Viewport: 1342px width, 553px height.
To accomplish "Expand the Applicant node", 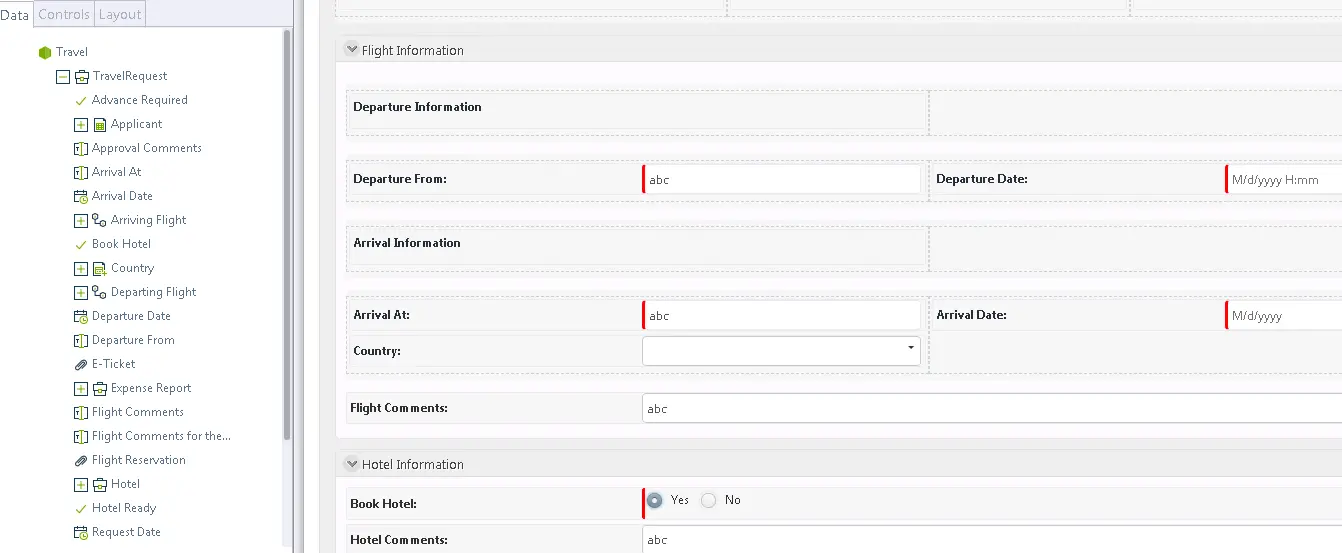I will point(81,124).
